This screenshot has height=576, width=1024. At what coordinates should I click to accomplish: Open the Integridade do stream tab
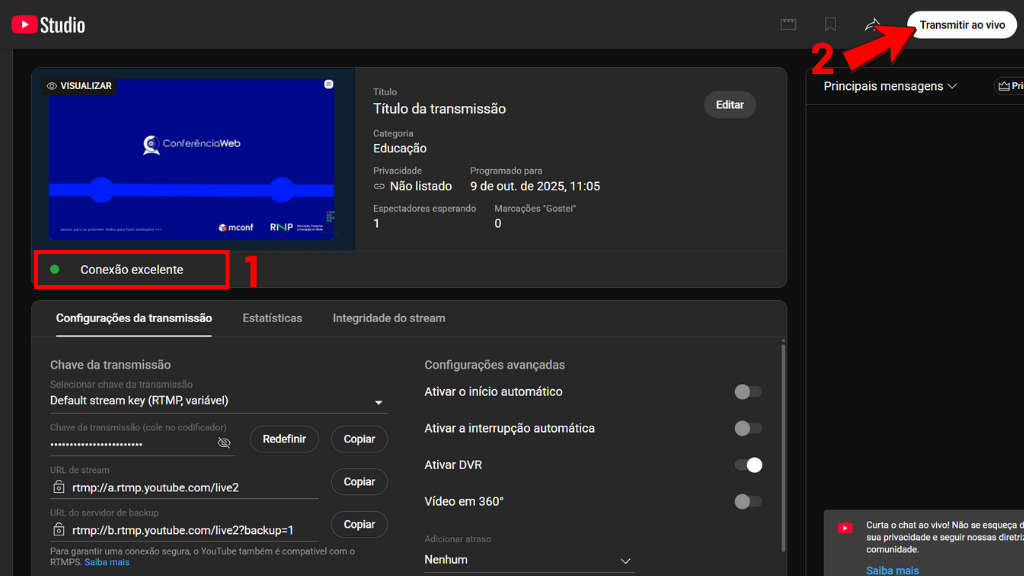coord(389,318)
